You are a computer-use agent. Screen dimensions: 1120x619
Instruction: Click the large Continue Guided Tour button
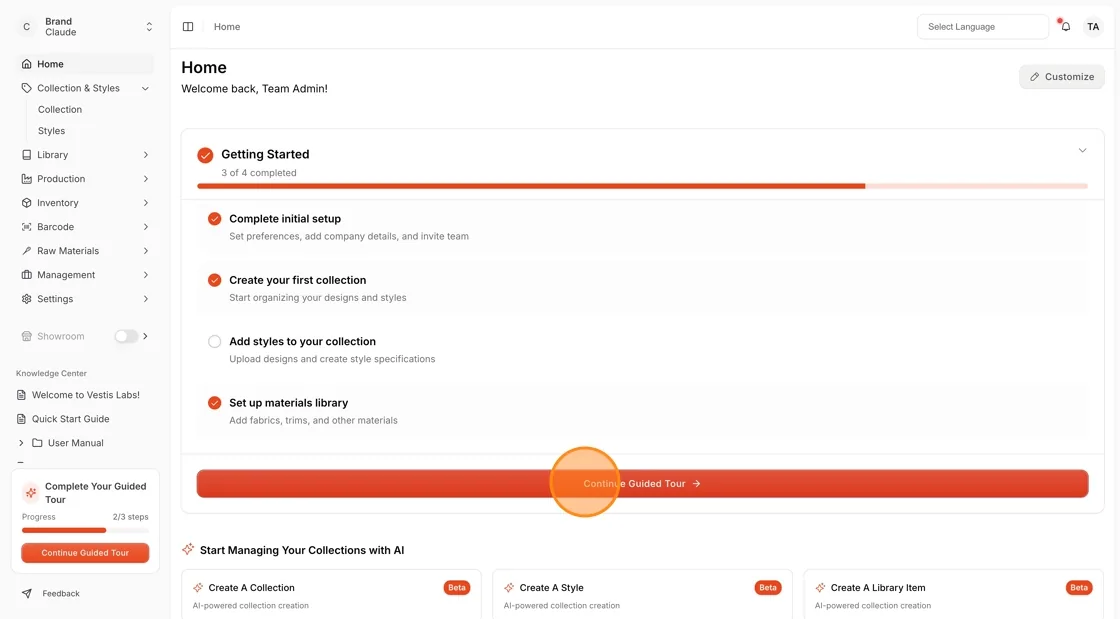pyautogui.click(x=642, y=483)
